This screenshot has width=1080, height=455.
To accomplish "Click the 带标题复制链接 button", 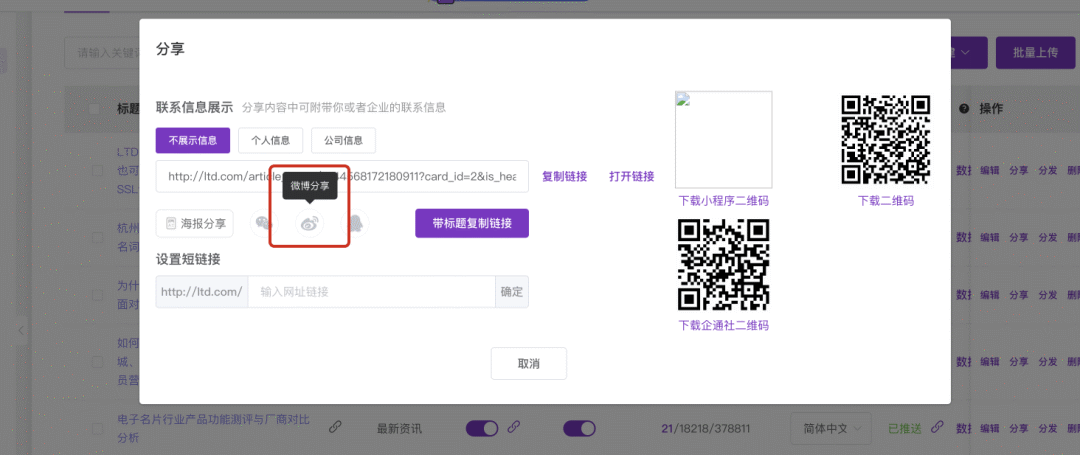I will (472, 224).
